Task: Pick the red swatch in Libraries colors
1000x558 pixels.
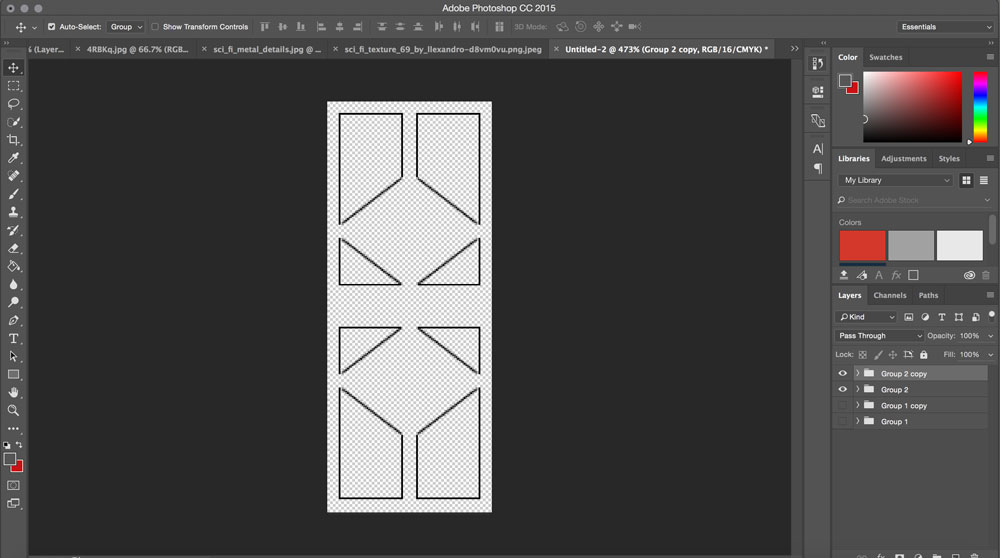Action: pyautogui.click(x=862, y=246)
